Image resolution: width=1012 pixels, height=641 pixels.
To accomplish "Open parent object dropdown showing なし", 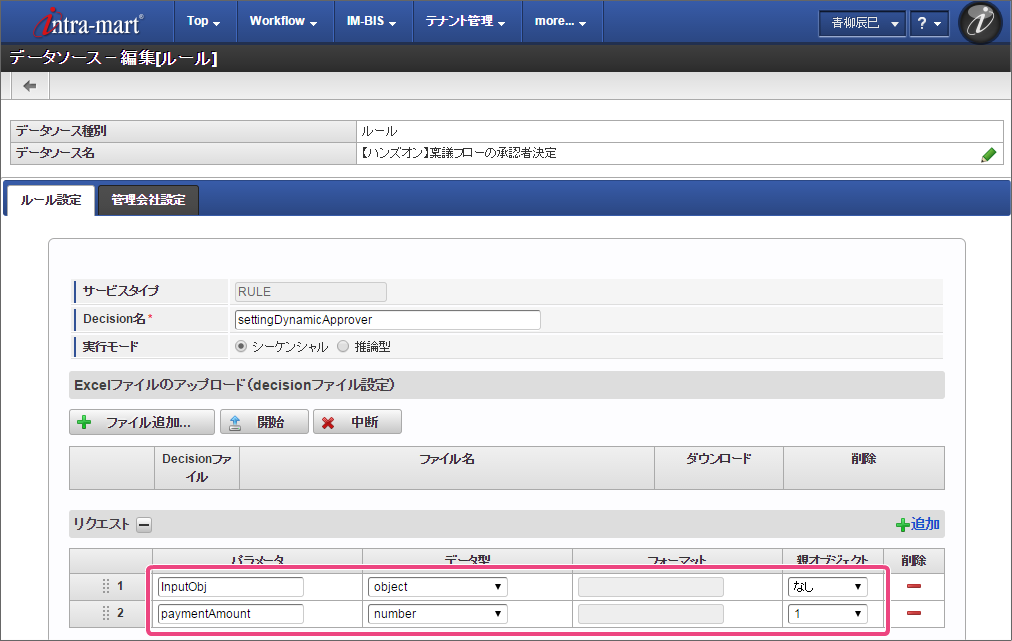I will [x=827, y=587].
